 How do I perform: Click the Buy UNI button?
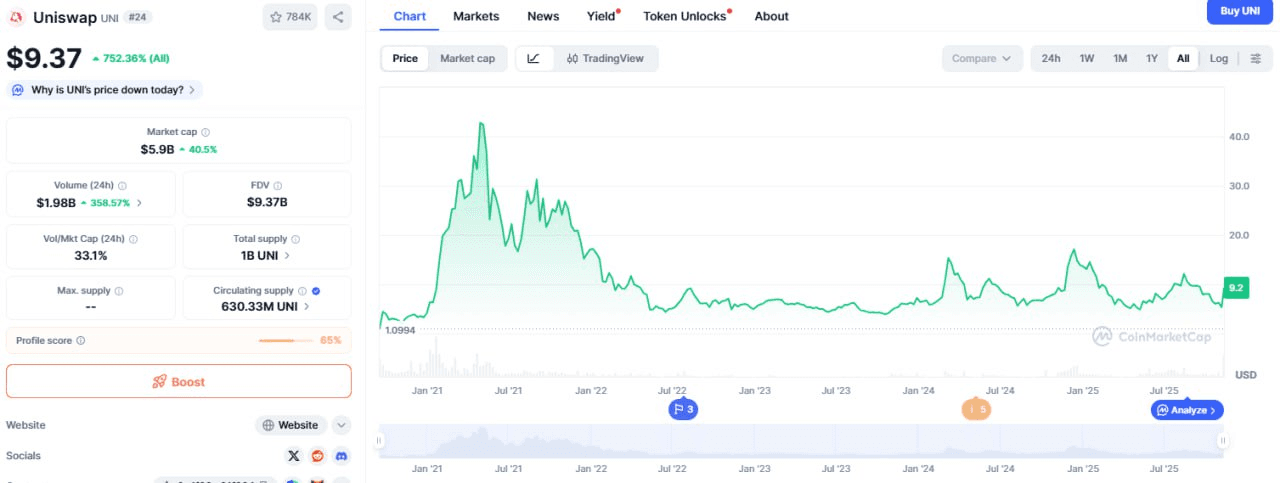pos(1240,11)
